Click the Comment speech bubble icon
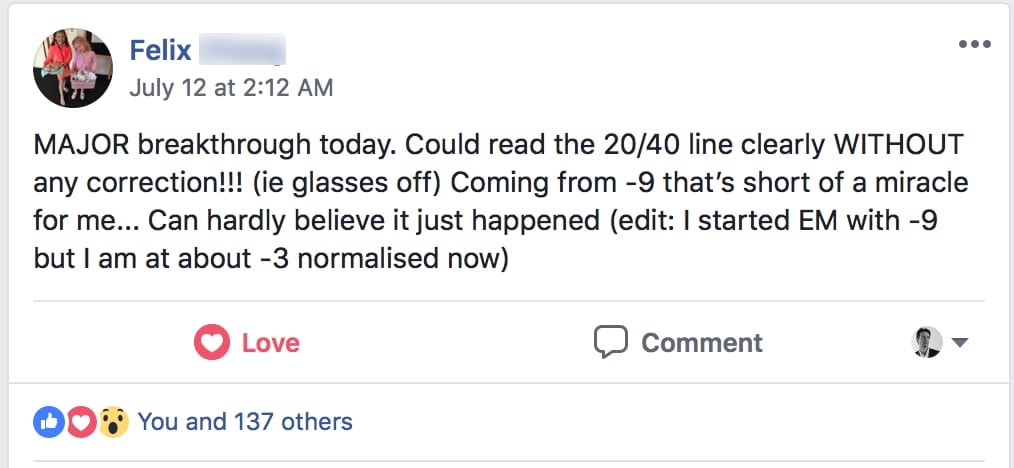 (610, 342)
